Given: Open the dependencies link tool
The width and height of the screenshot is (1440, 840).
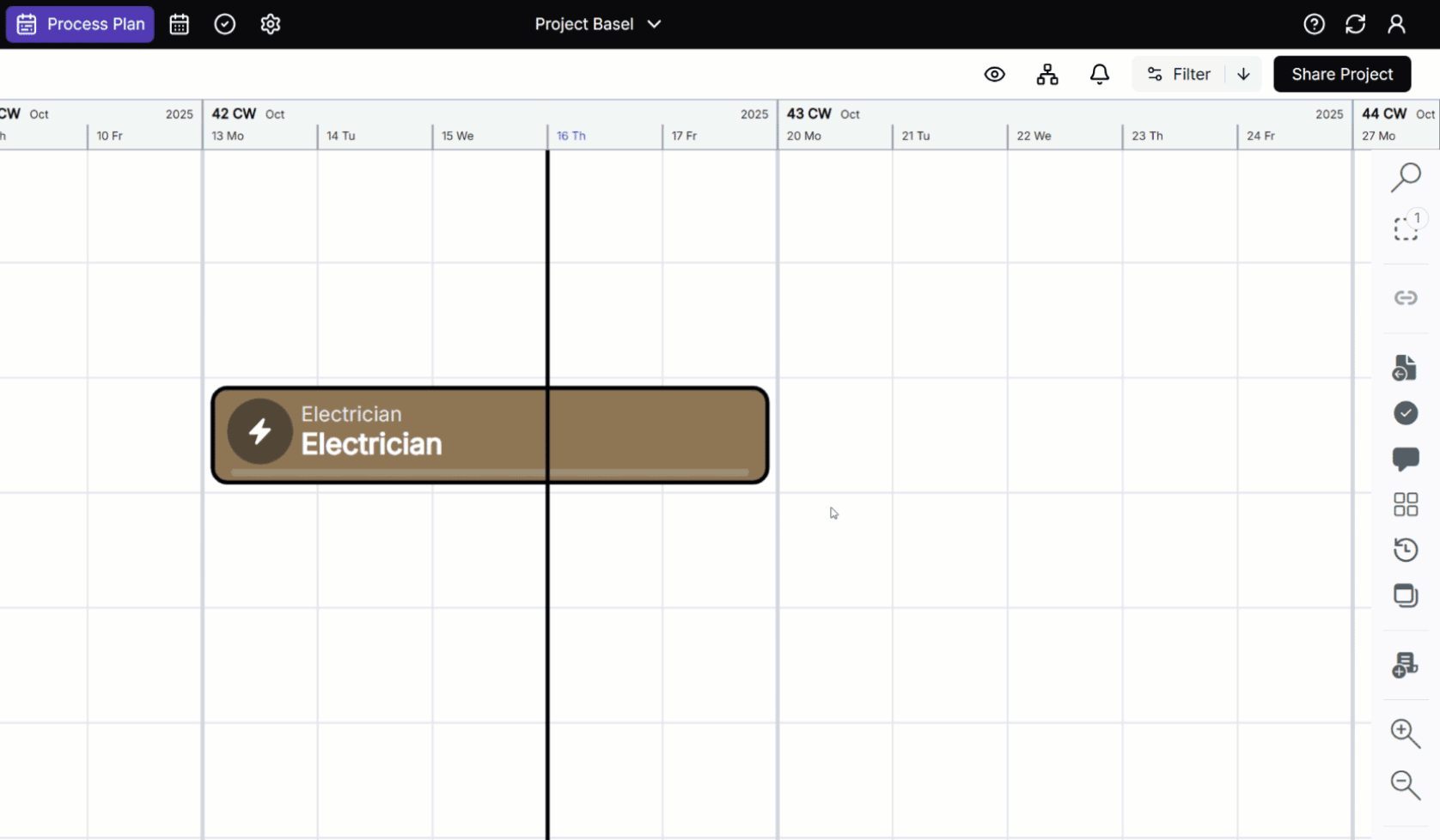Looking at the screenshot, I should click(x=1406, y=297).
